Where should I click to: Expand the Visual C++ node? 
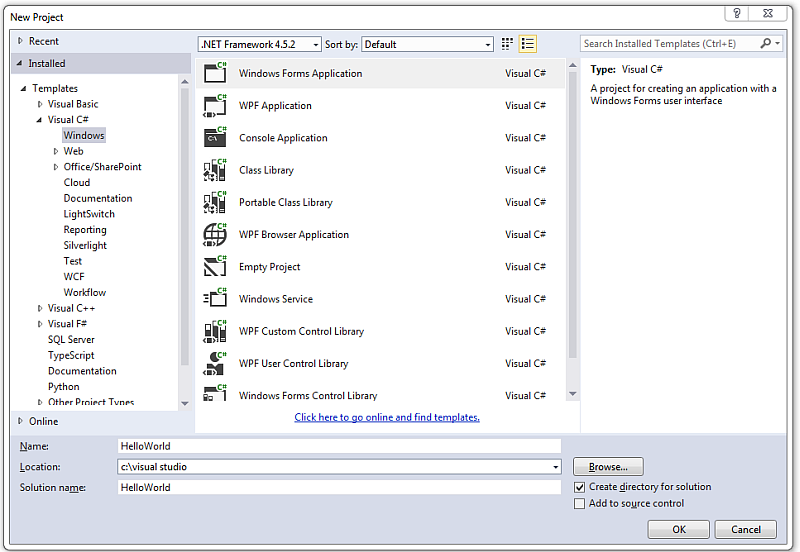[40, 308]
